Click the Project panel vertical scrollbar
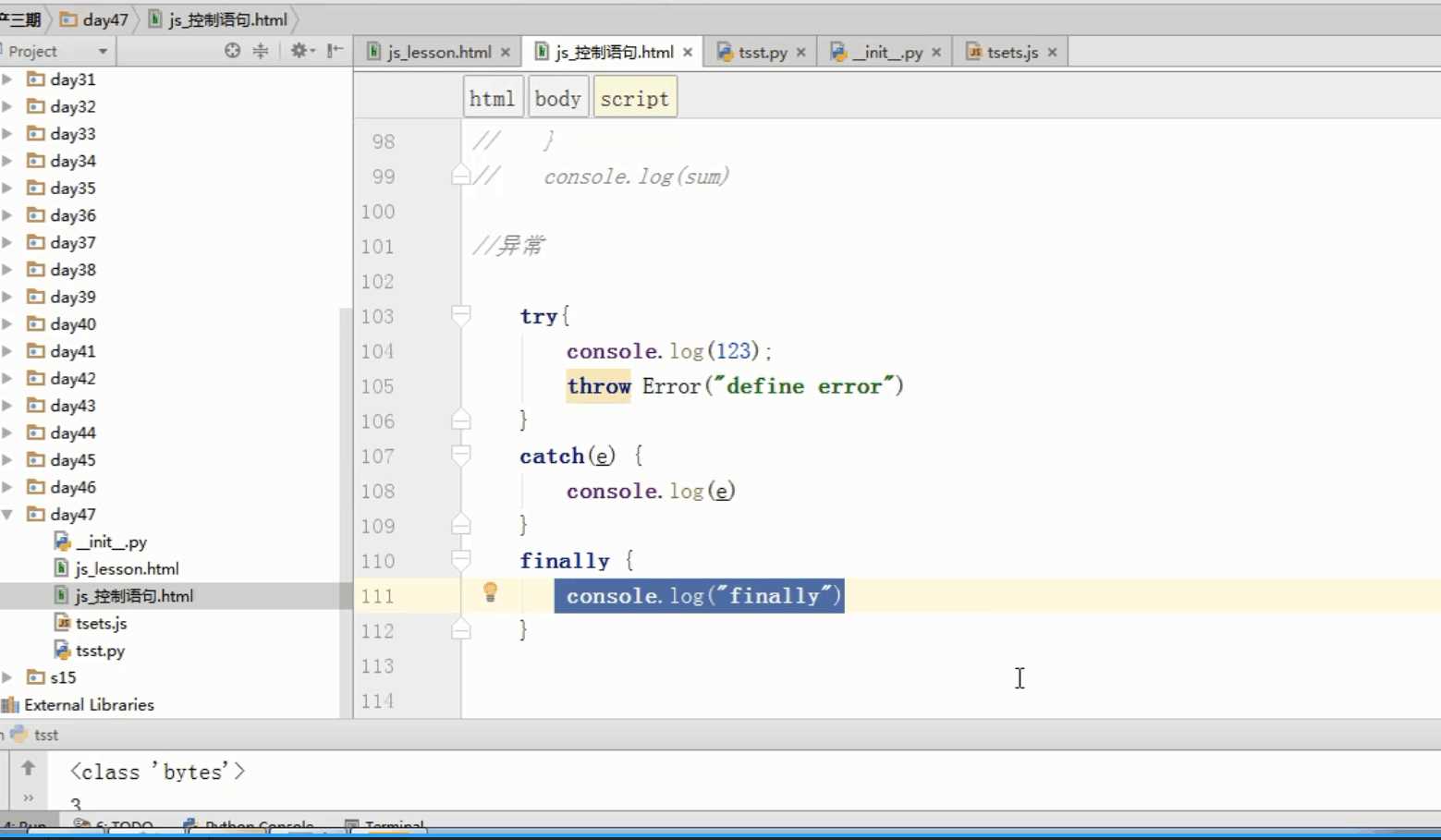 346,513
